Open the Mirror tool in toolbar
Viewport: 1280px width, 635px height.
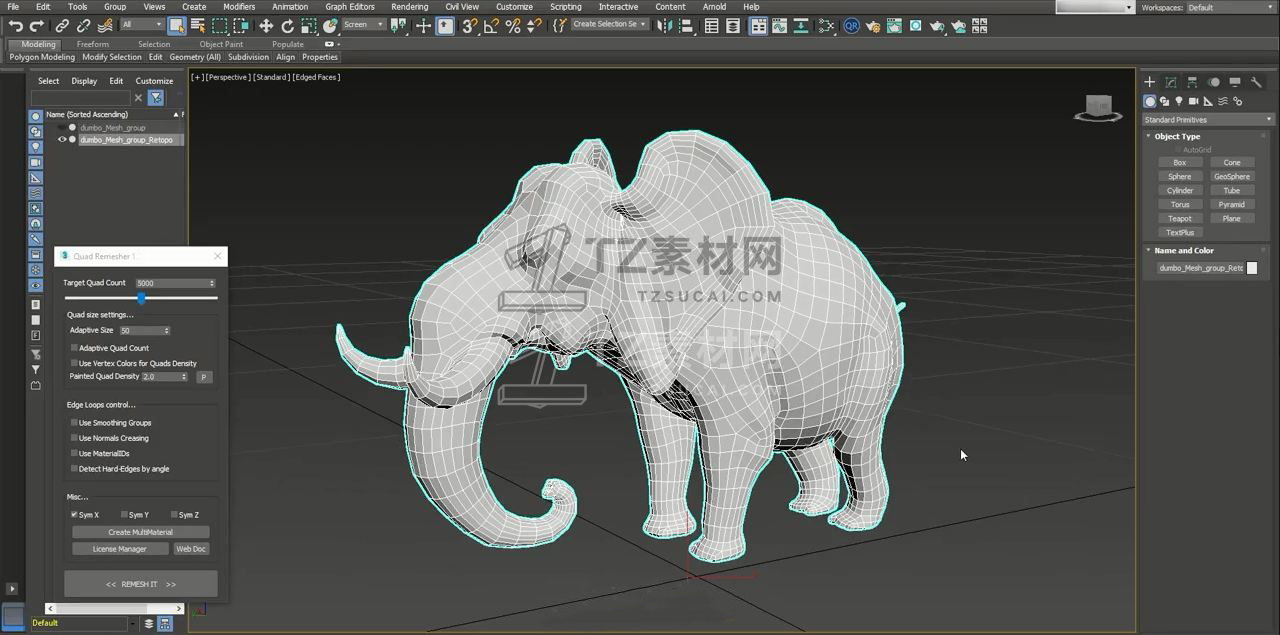(x=663, y=26)
